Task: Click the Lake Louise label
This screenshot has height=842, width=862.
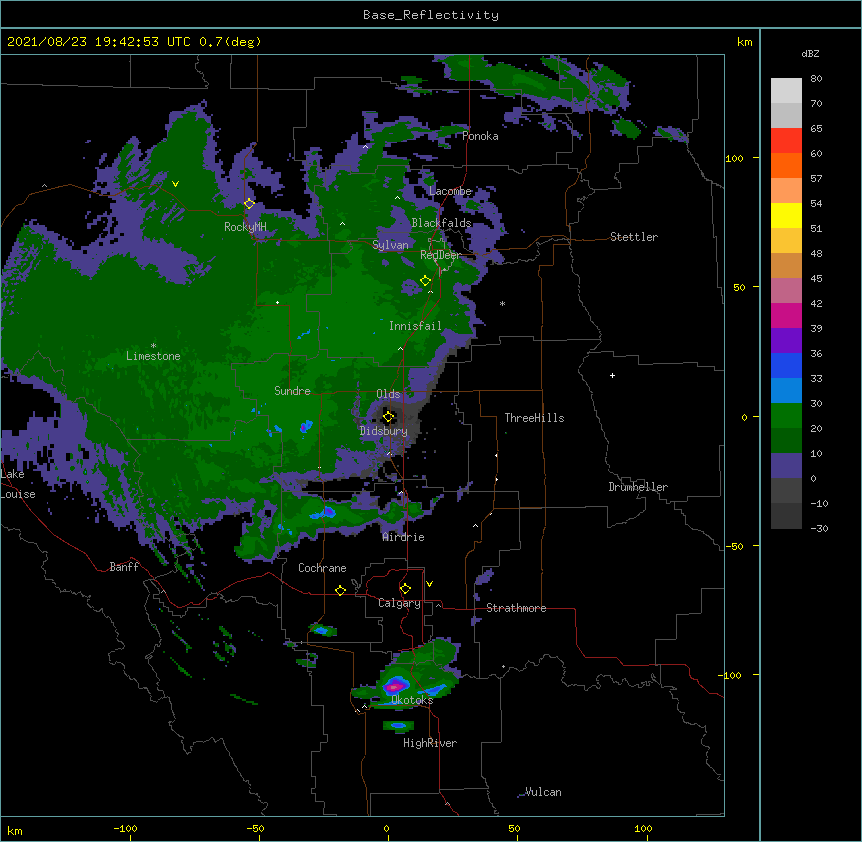Action: tap(18, 484)
